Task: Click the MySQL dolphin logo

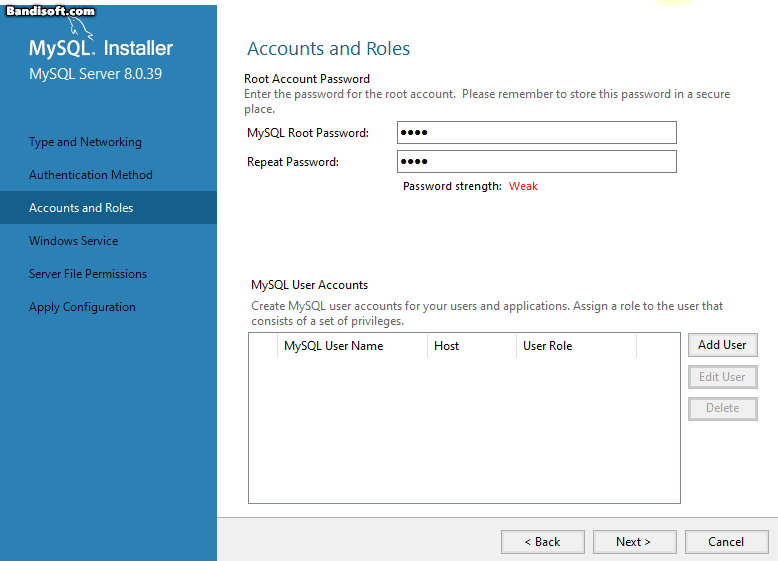Action: tap(79, 27)
